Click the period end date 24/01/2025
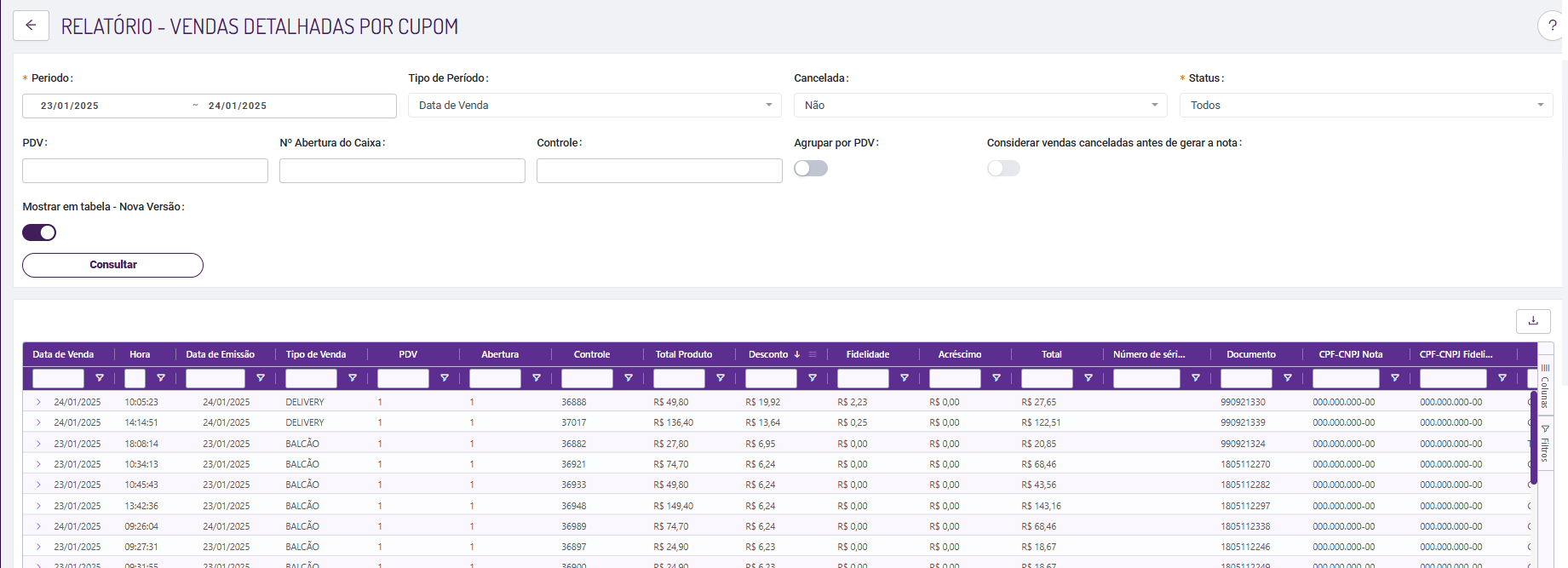Screen dimensions: 1568x568 tap(238, 106)
